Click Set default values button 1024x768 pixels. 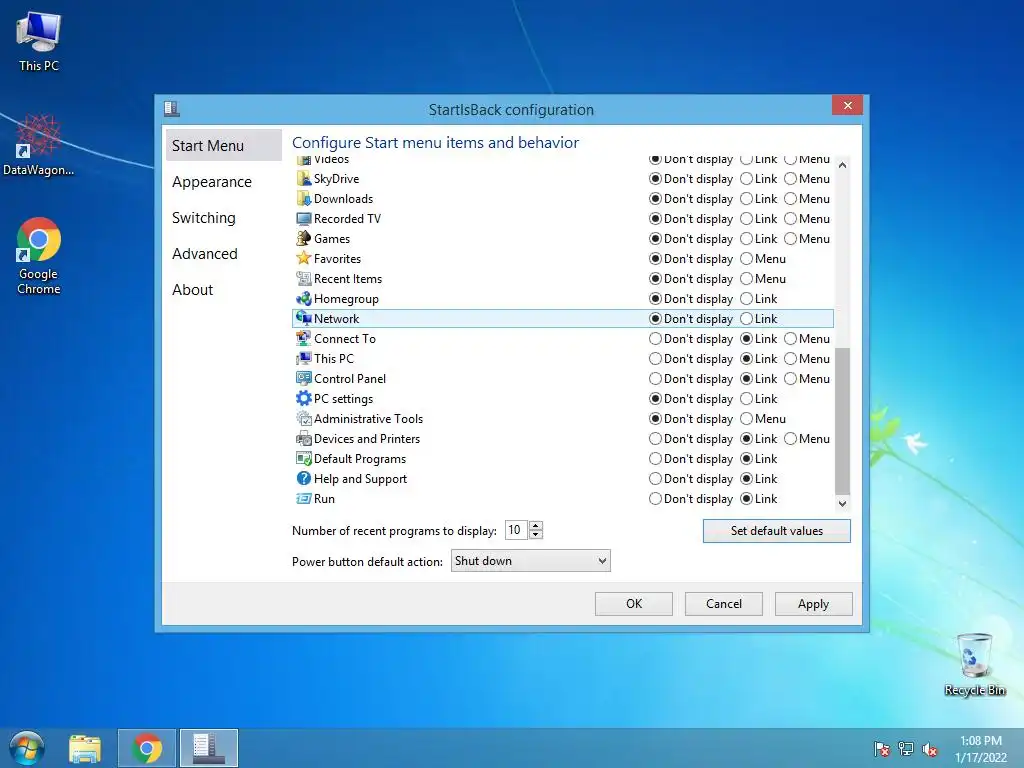click(776, 531)
